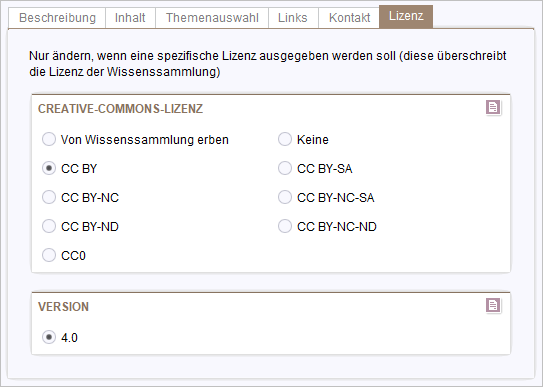Choose the CC BY-NC-SA license option
Image resolution: width=543 pixels, height=387 pixels.
point(285,197)
